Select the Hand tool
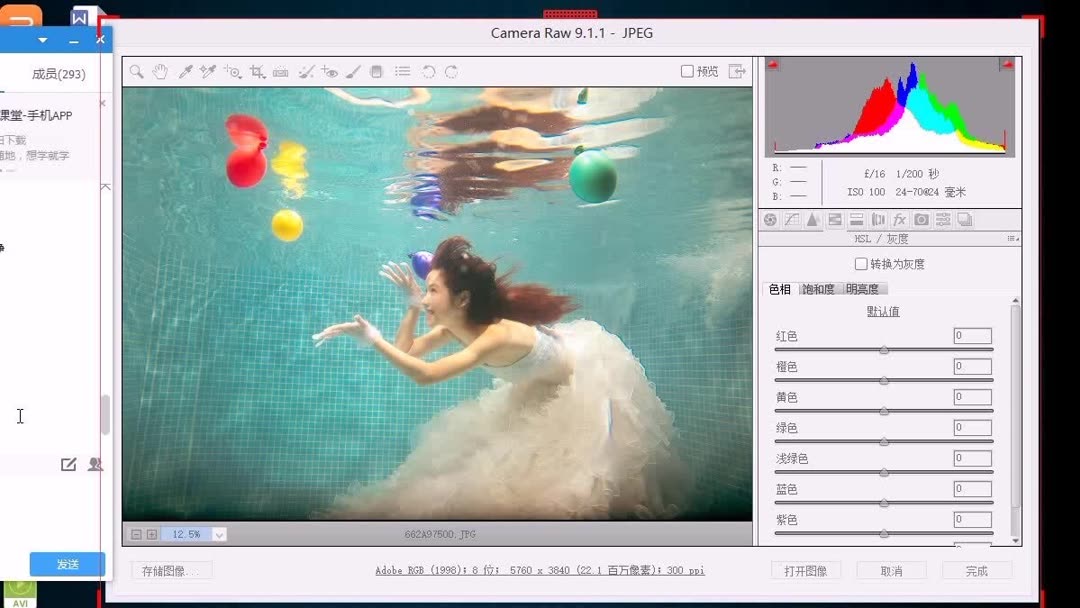Image resolution: width=1080 pixels, height=608 pixels. tap(159, 71)
